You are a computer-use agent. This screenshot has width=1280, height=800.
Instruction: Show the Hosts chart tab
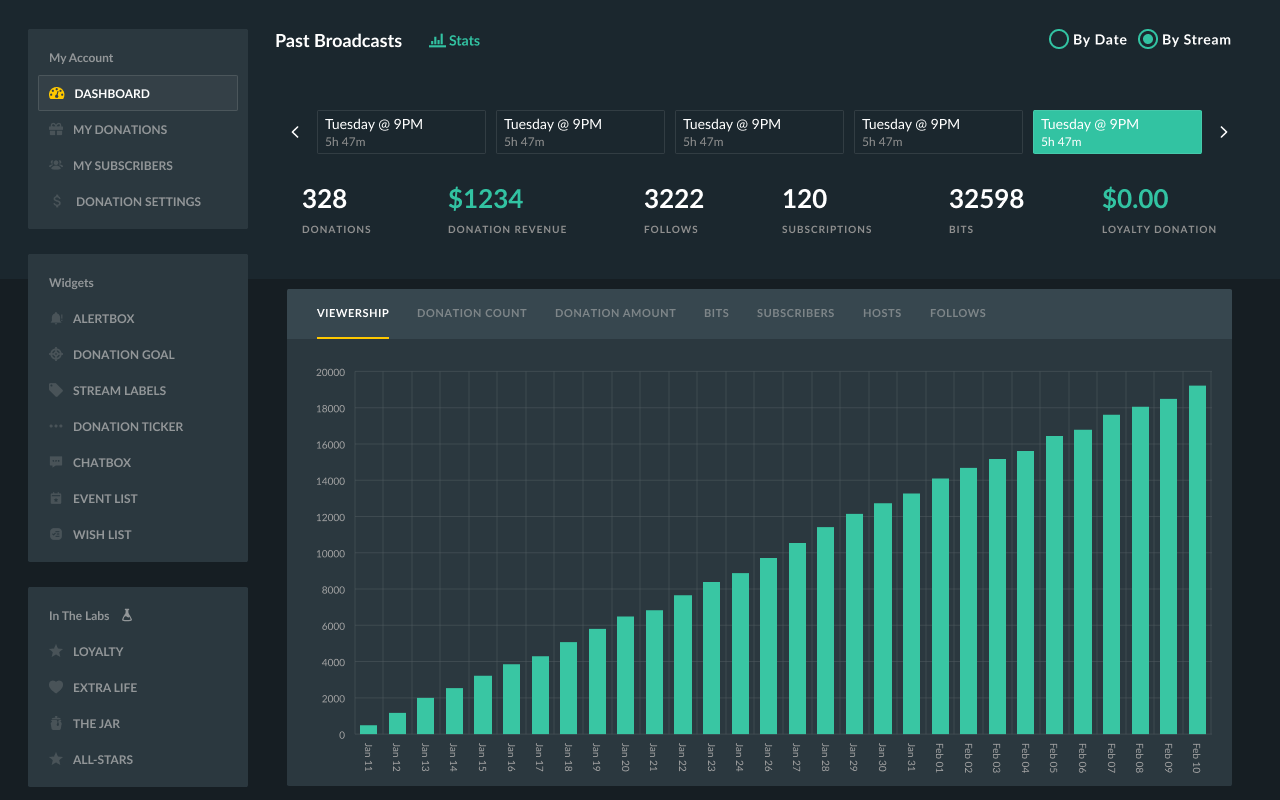click(x=882, y=313)
